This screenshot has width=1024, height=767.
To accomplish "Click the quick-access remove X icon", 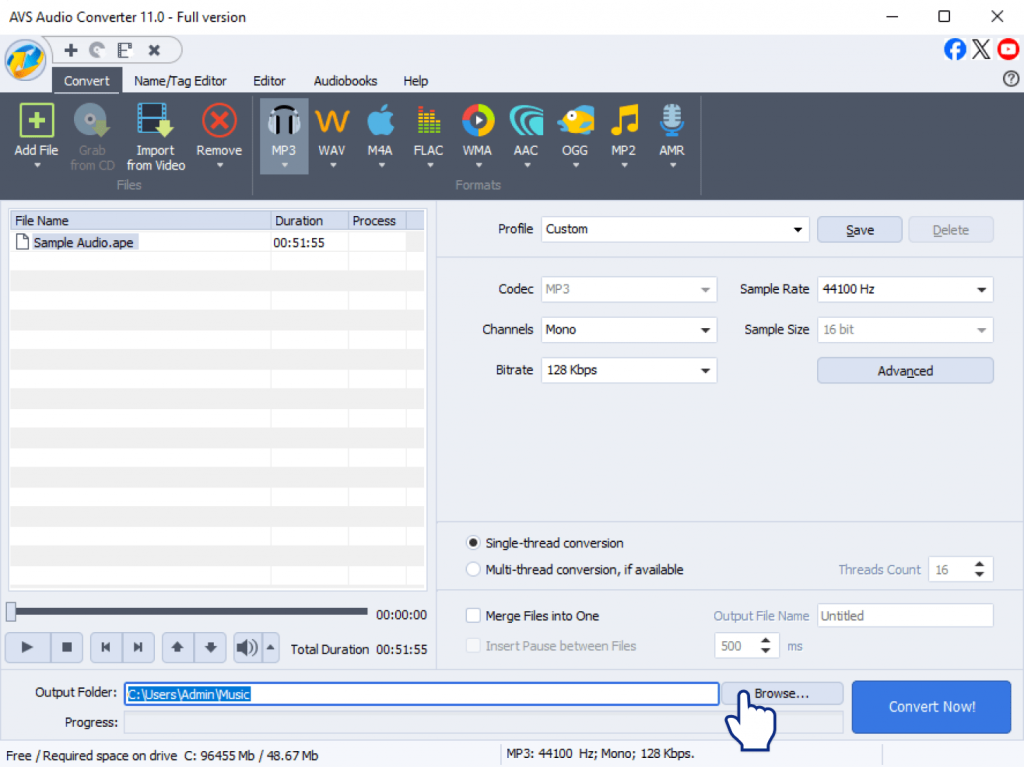I will coord(154,50).
